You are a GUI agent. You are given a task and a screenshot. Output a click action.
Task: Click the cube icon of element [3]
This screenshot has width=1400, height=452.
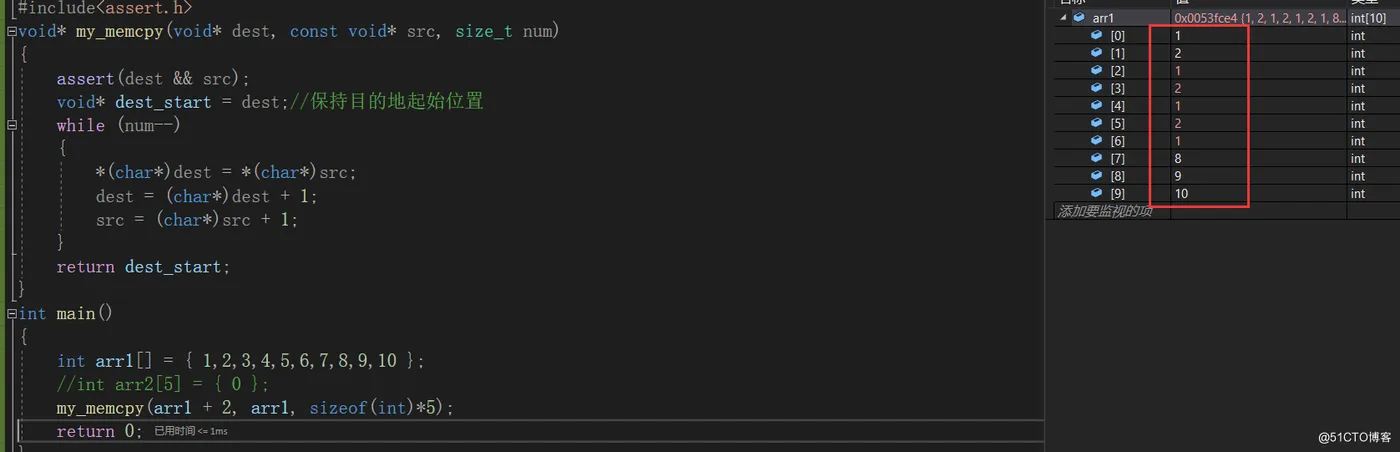click(x=1097, y=88)
